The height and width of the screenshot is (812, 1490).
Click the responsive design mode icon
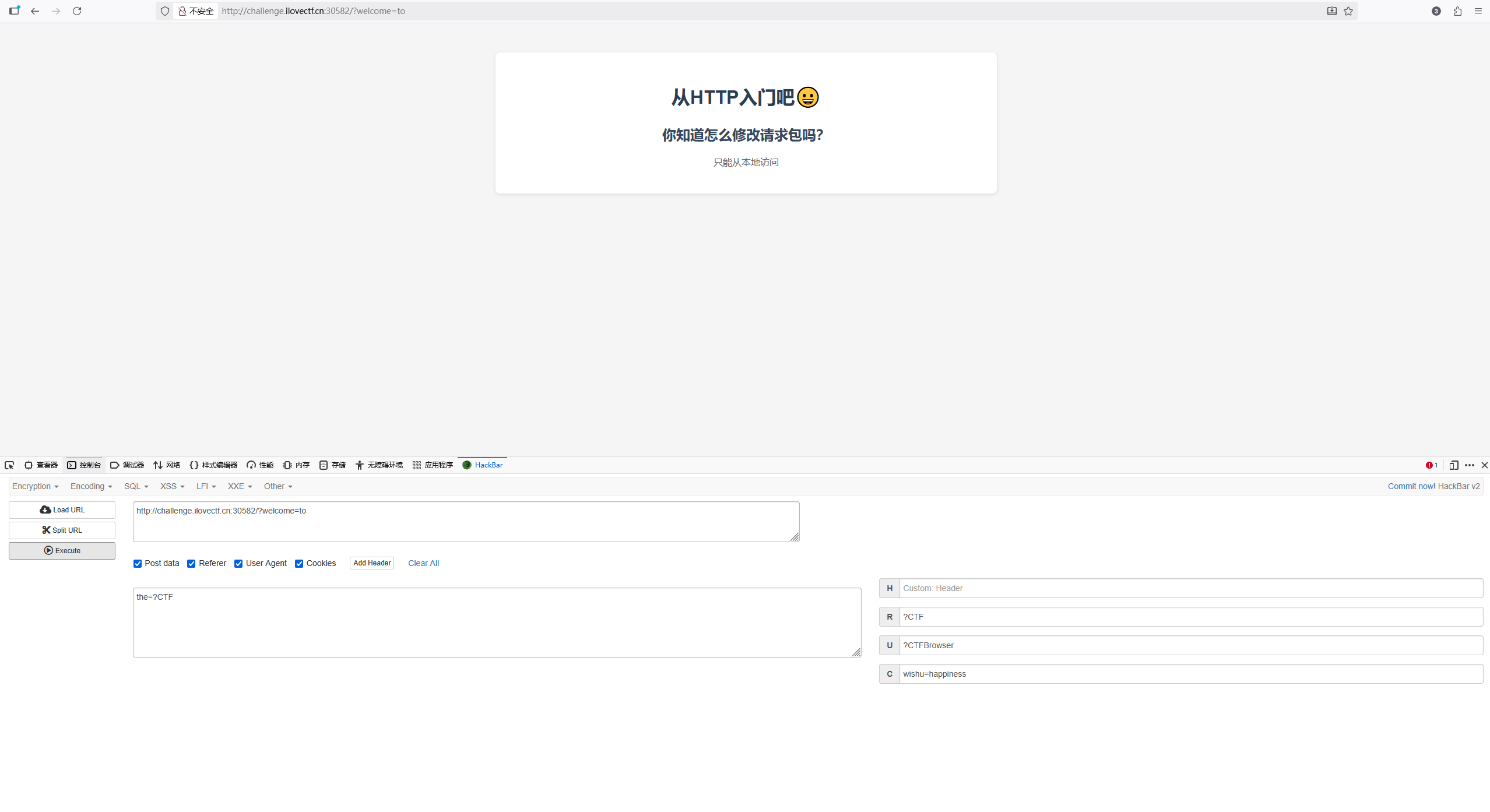tap(1453, 465)
